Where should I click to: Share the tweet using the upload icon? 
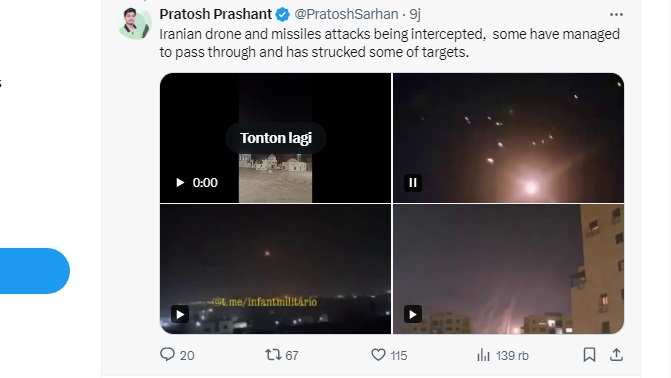616,355
